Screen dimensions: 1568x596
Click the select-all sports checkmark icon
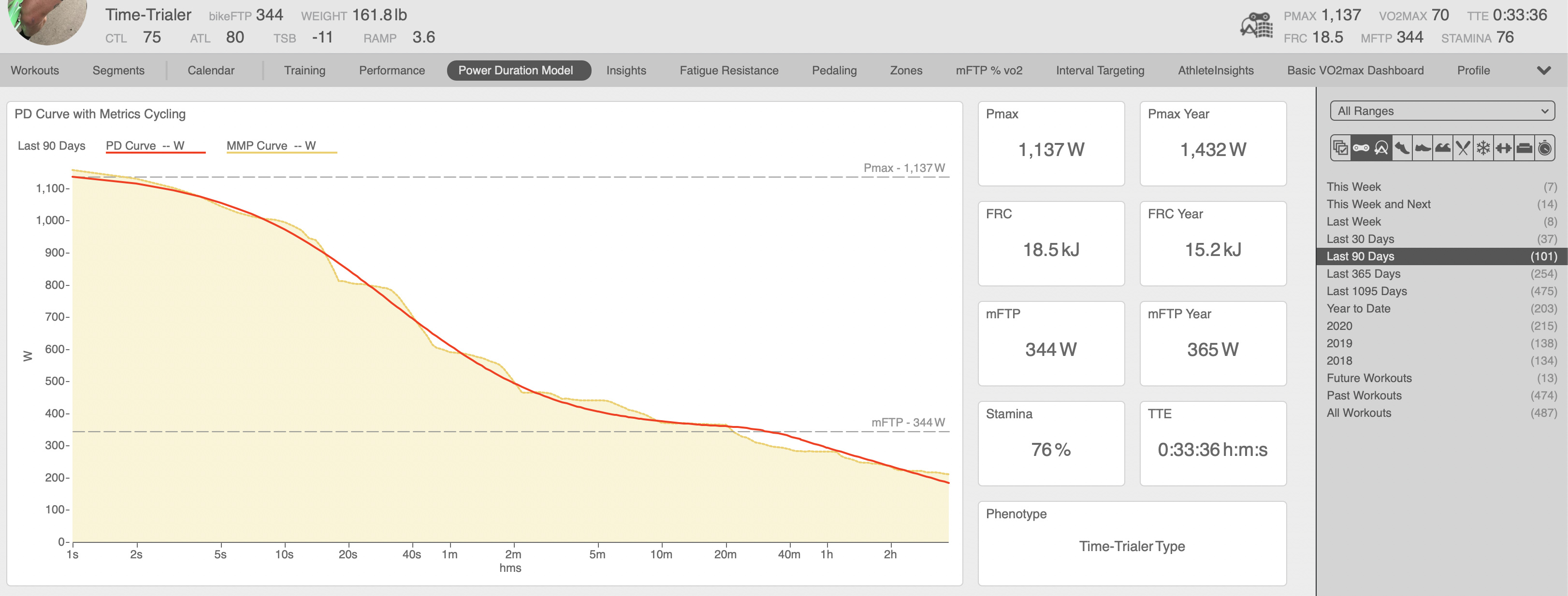[1340, 148]
